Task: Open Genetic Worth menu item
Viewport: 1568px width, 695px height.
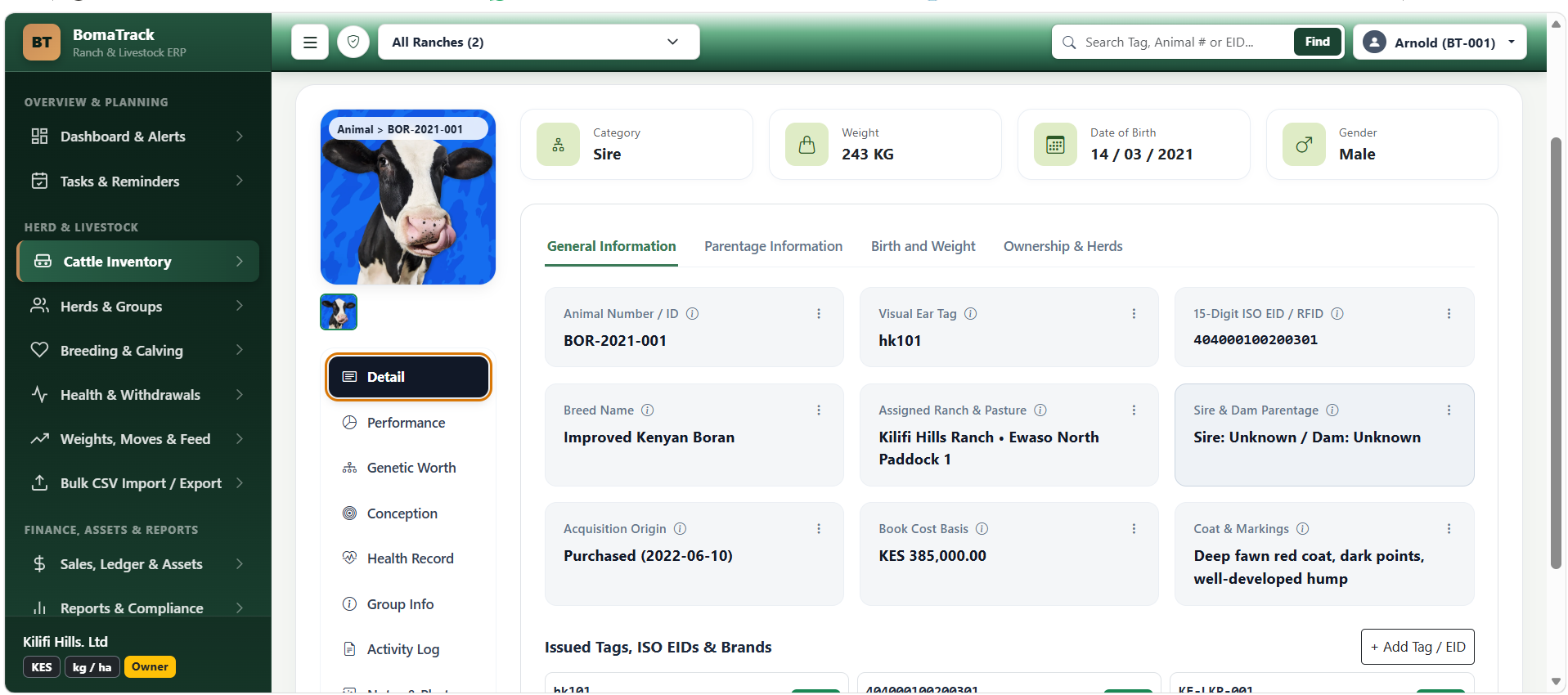Action: click(407, 468)
